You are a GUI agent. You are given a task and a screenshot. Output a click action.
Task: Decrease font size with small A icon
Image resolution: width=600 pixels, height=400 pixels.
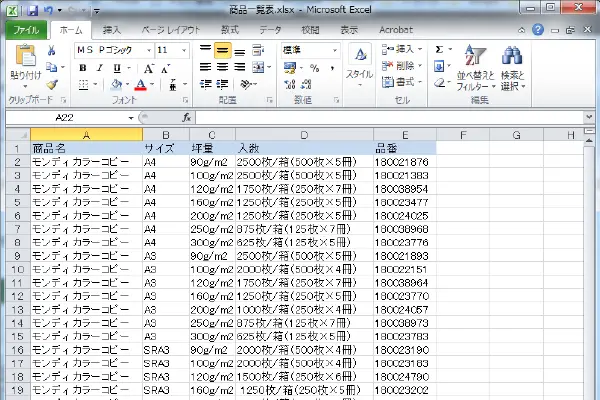165,69
